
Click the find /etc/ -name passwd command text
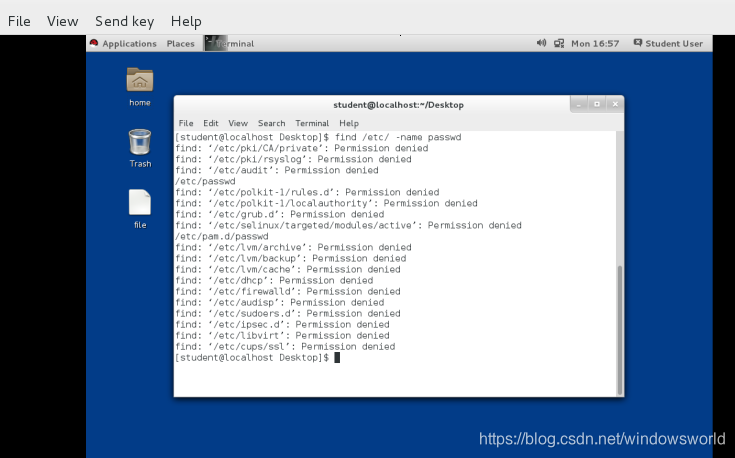coord(398,137)
